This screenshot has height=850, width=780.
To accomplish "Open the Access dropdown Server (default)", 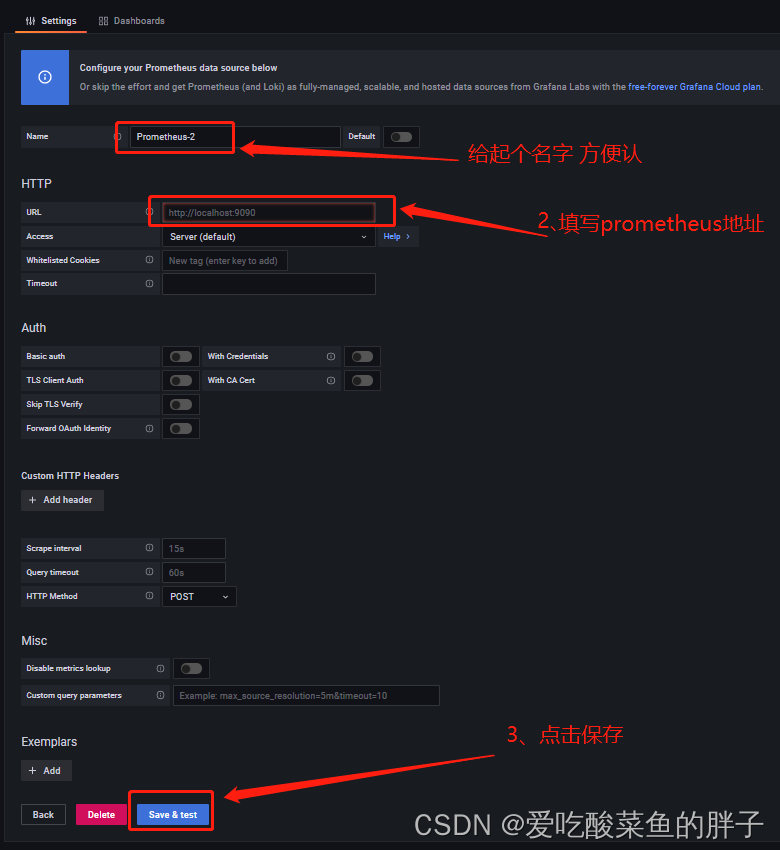I will [x=269, y=237].
